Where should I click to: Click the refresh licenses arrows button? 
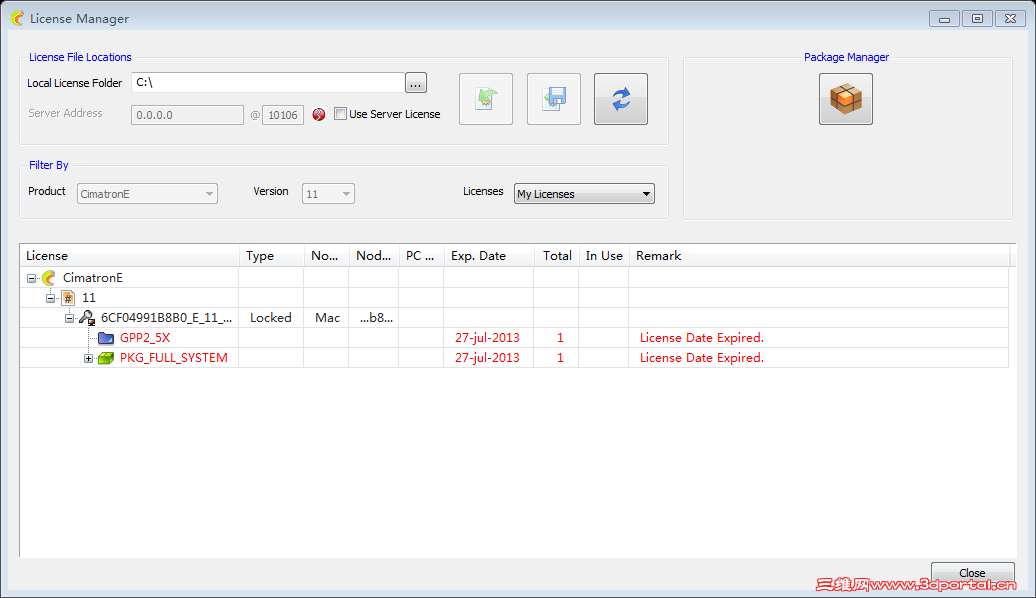[x=621, y=99]
